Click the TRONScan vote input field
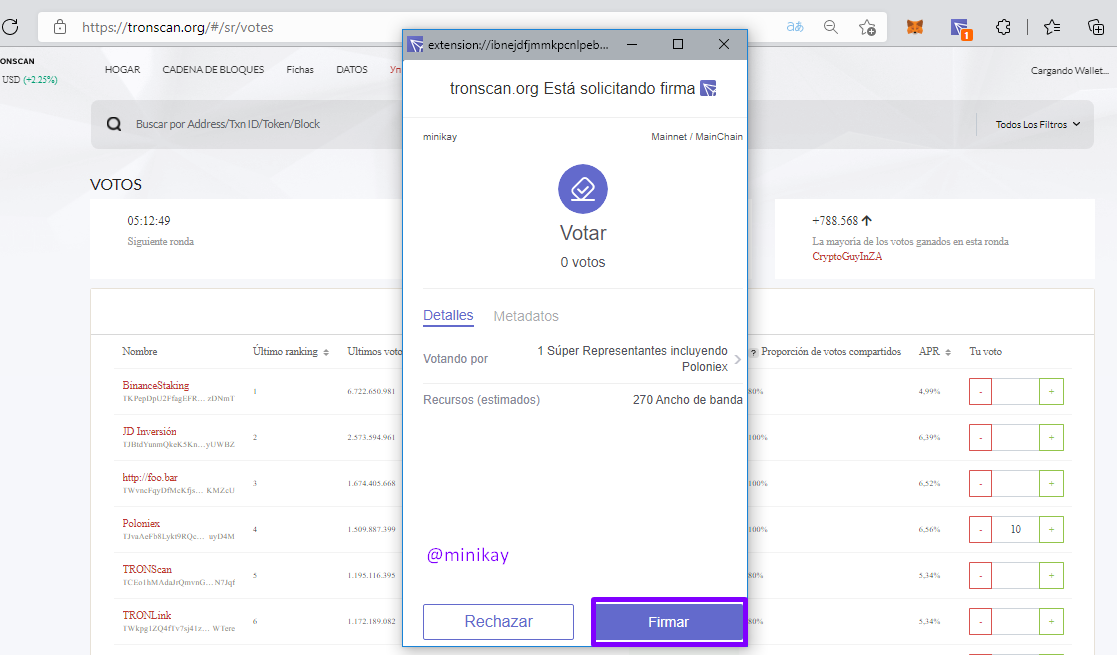This screenshot has height=655, width=1117. click(1016, 575)
